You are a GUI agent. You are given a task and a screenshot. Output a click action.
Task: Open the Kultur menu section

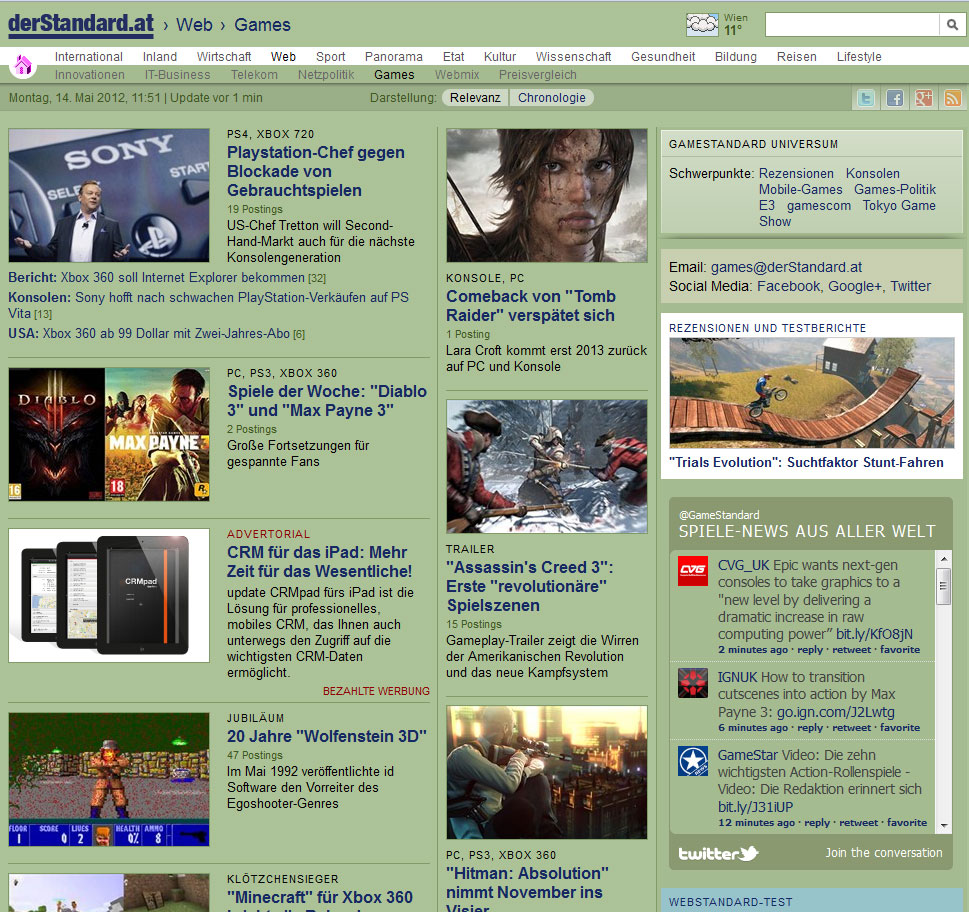500,57
